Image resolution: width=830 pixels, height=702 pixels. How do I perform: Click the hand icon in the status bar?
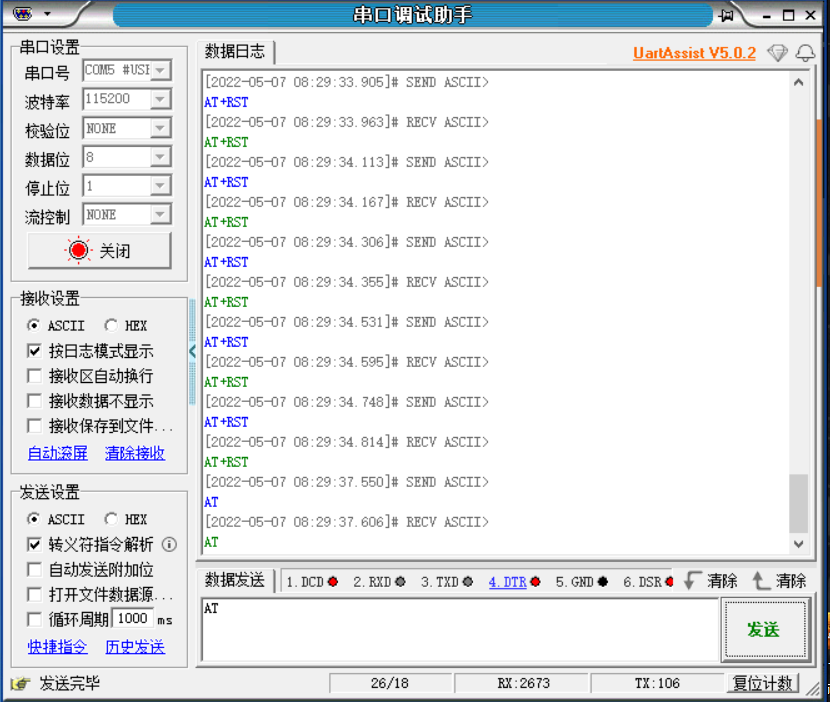pos(20,683)
